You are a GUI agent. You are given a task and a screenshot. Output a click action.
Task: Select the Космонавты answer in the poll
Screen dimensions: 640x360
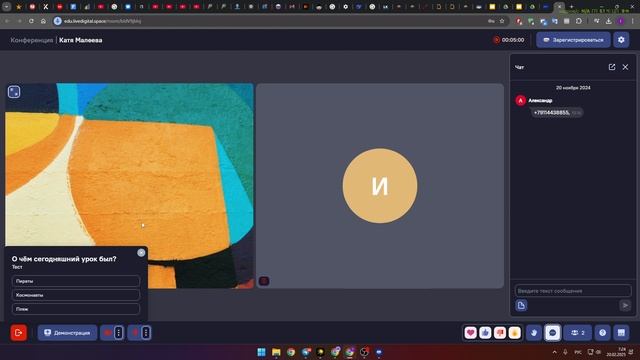[x=76, y=295]
